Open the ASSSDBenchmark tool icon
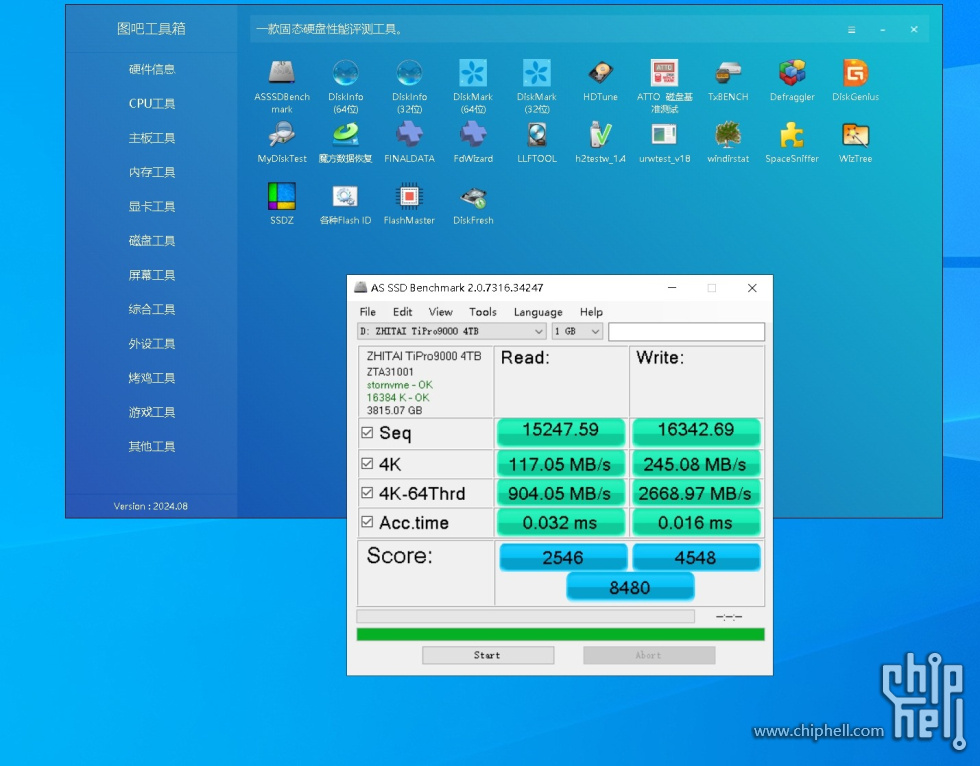Viewport: 980px width, 766px height. click(x=282, y=73)
